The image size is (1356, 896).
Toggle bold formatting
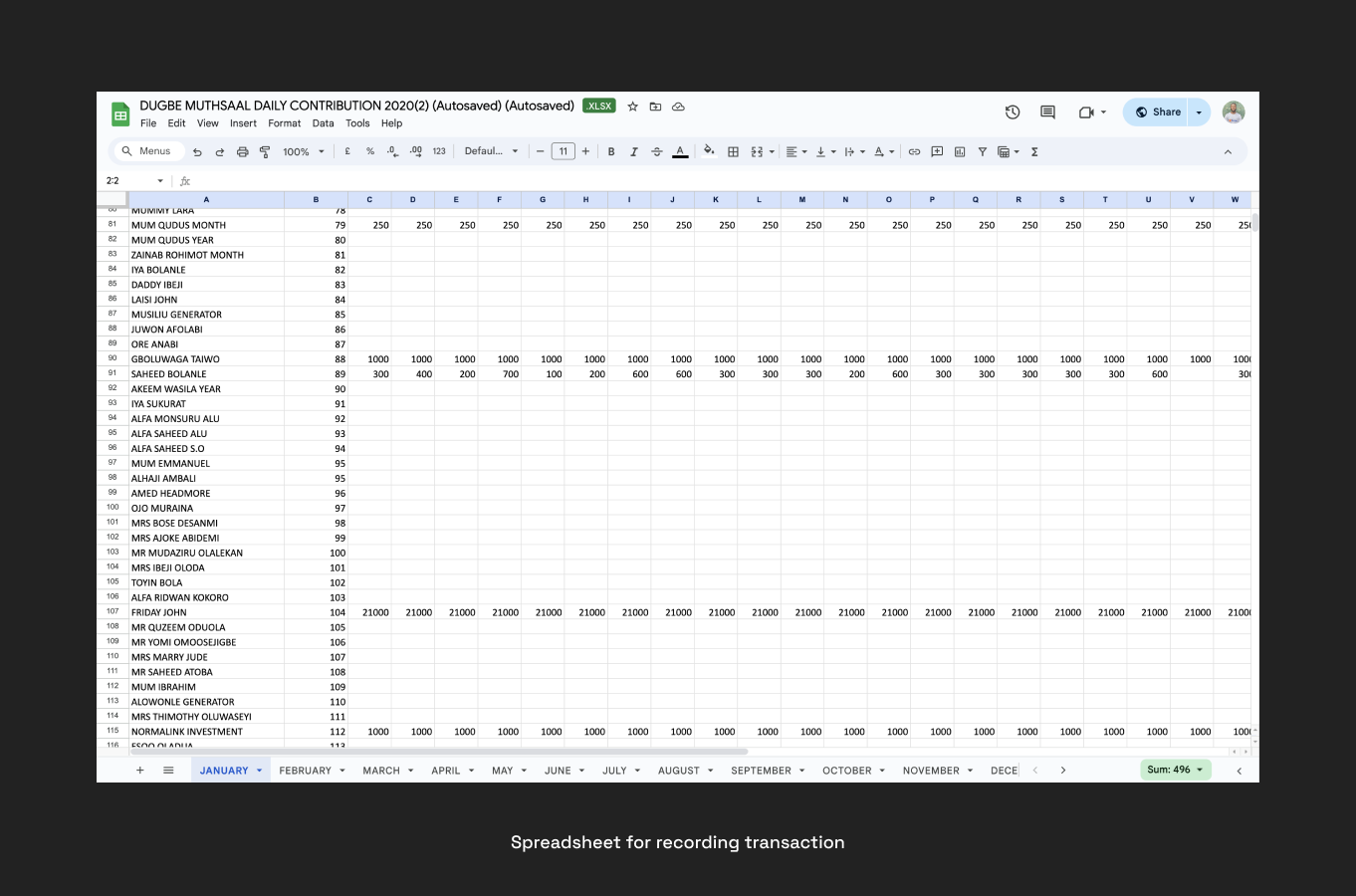(x=611, y=151)
